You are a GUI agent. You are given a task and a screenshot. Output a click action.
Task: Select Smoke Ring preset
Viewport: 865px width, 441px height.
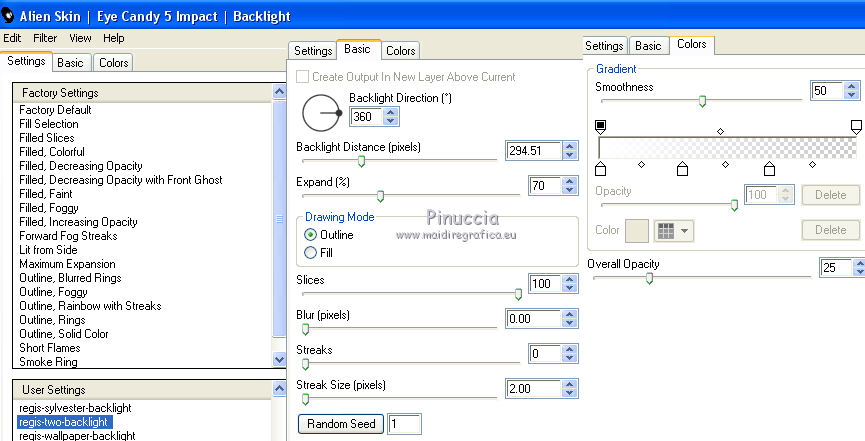[x=49, y=362]
